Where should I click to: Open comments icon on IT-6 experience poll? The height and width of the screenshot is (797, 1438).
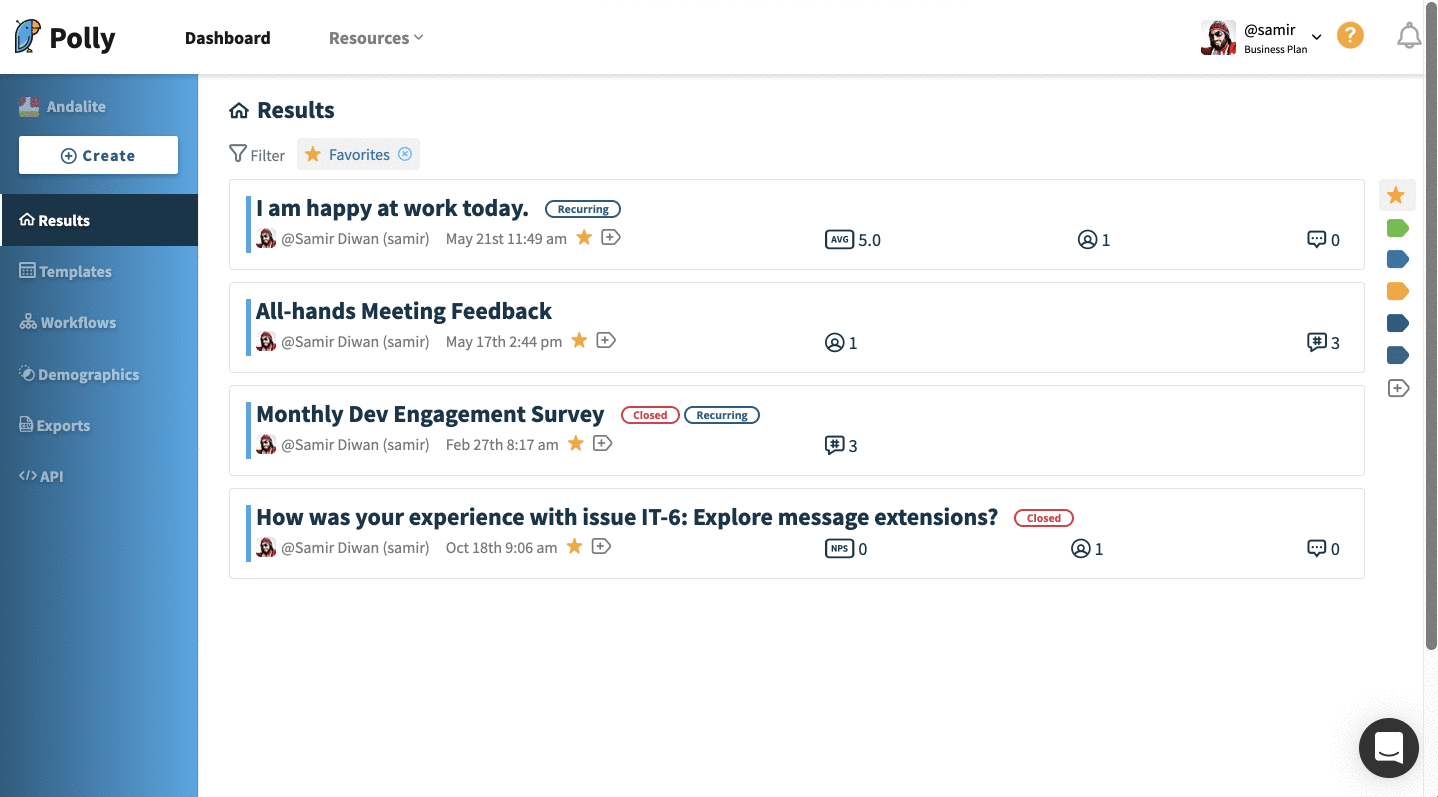[x=1316, y=548]
